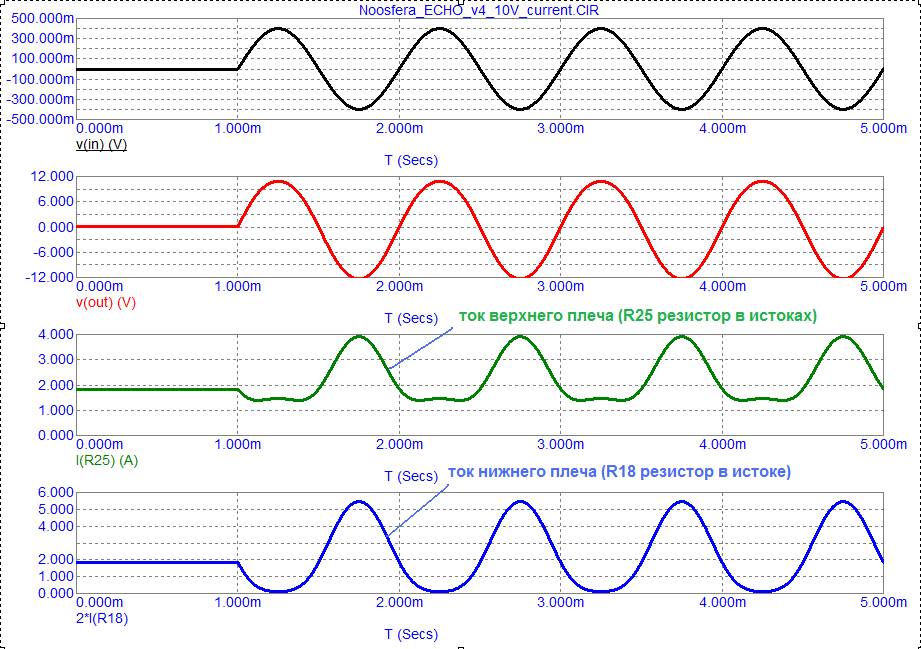Screen dimensions: 921x649
Task: Click the -500.000m Y-axis value
Action: click(41, 119)
